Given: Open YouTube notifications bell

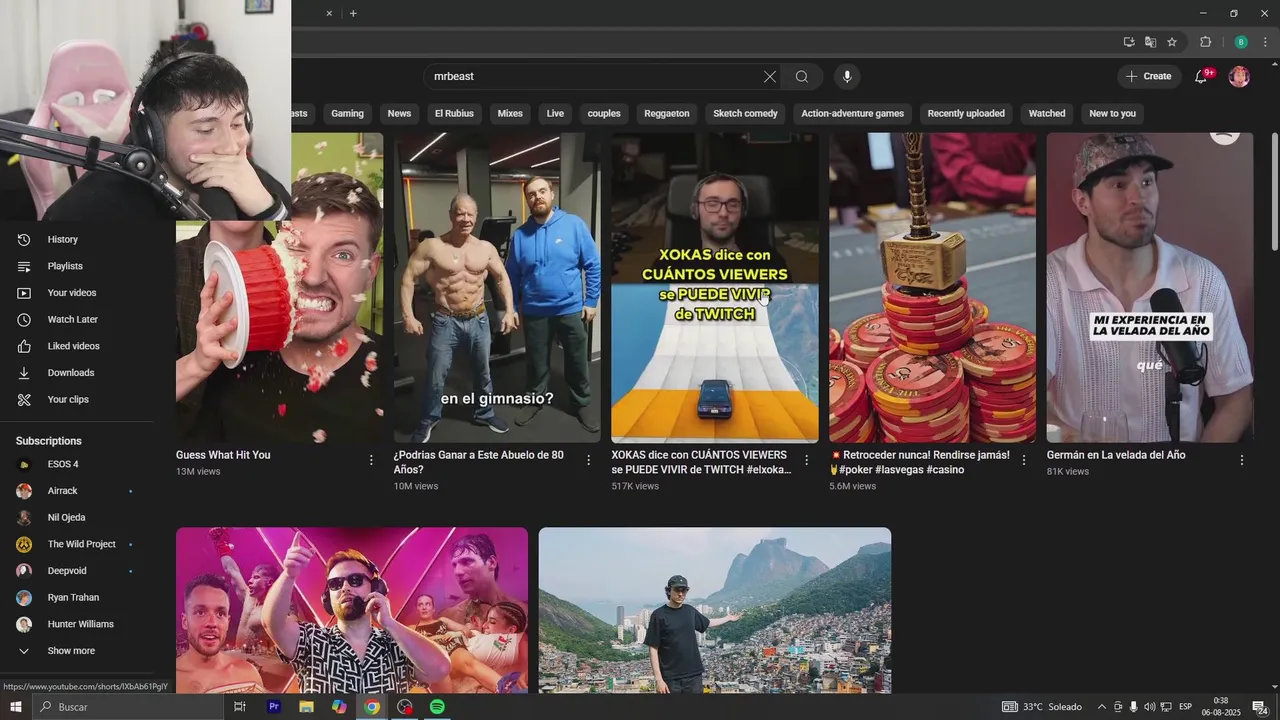Looking at the screenshot, I should (x=1201, y=76).
